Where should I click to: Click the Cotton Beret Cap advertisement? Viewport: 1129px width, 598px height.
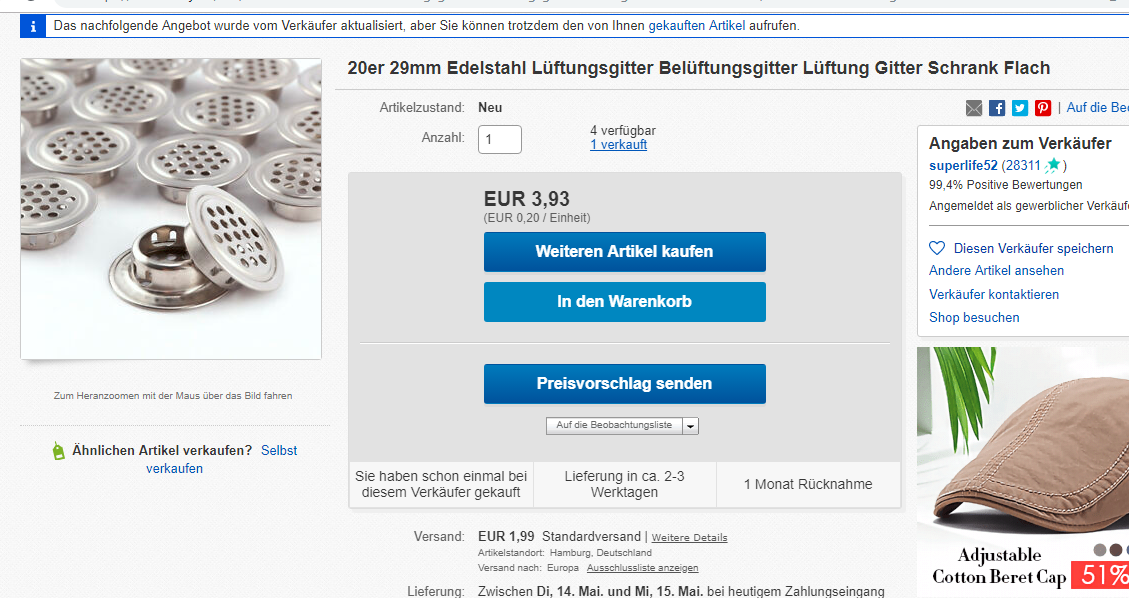coord(1022,468)
